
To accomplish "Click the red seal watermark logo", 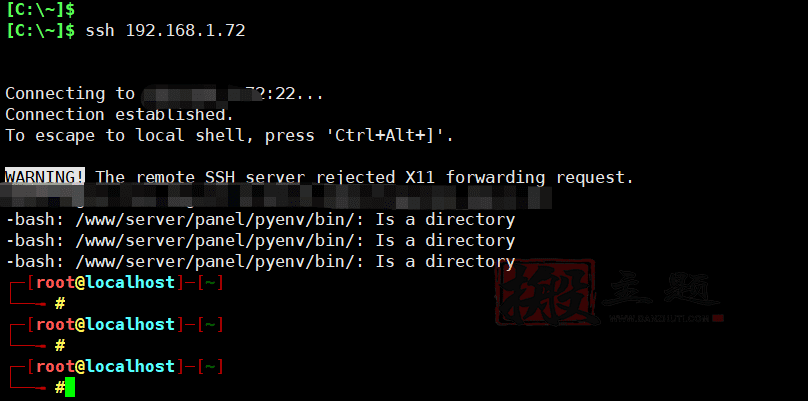I will tap(547, 292).
